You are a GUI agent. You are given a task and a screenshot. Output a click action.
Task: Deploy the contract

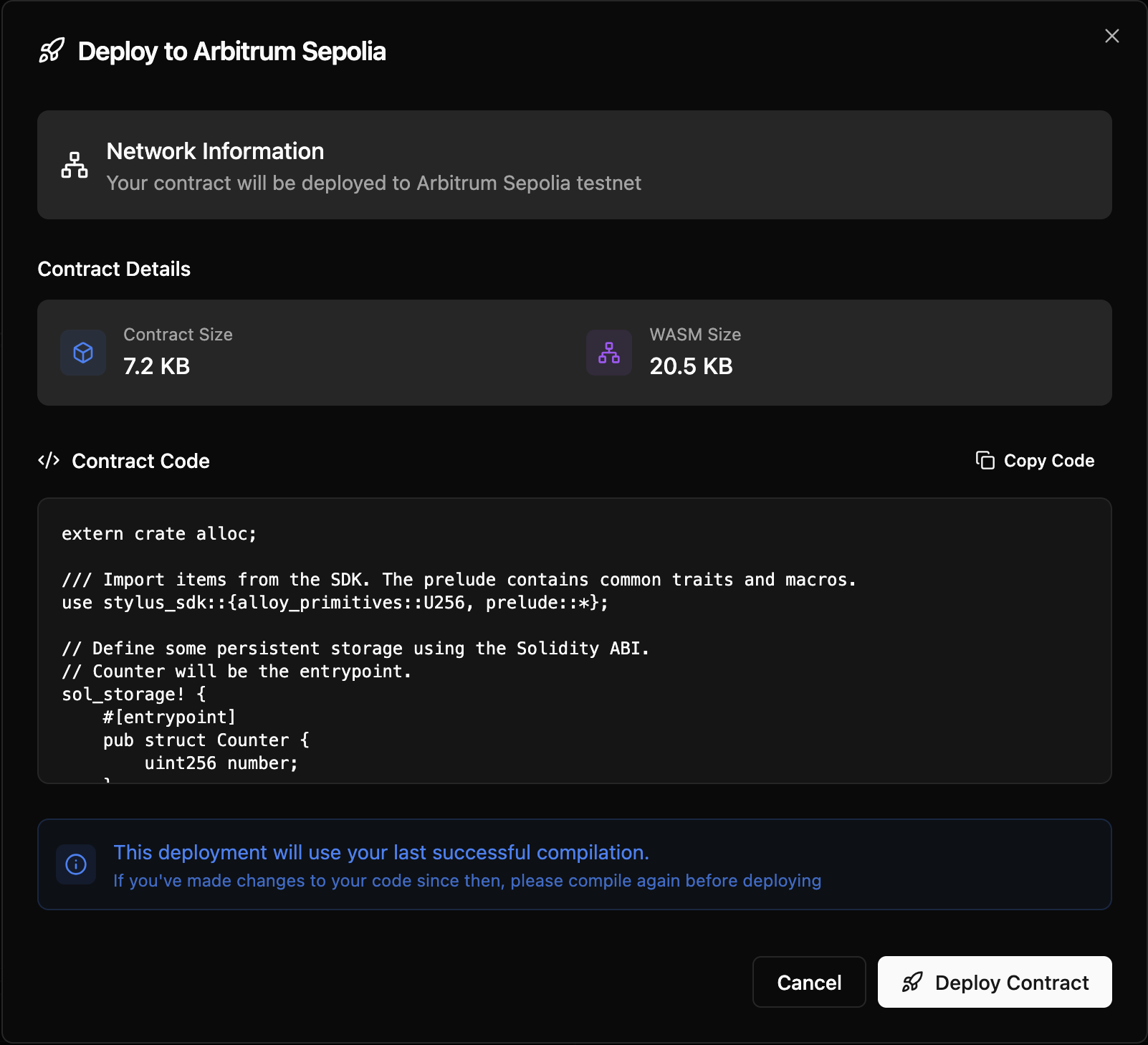click(995, 982)
